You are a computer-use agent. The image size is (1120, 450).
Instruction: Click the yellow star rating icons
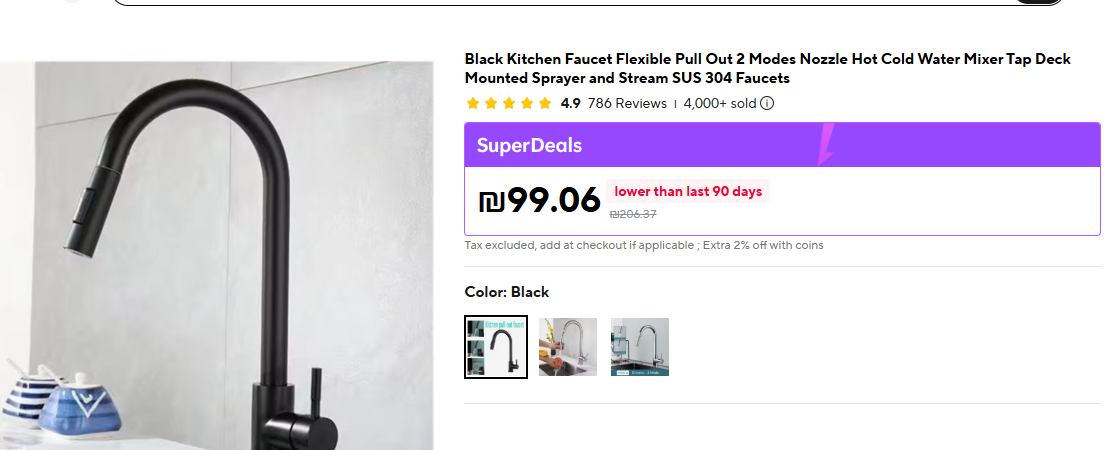point(508,103)
